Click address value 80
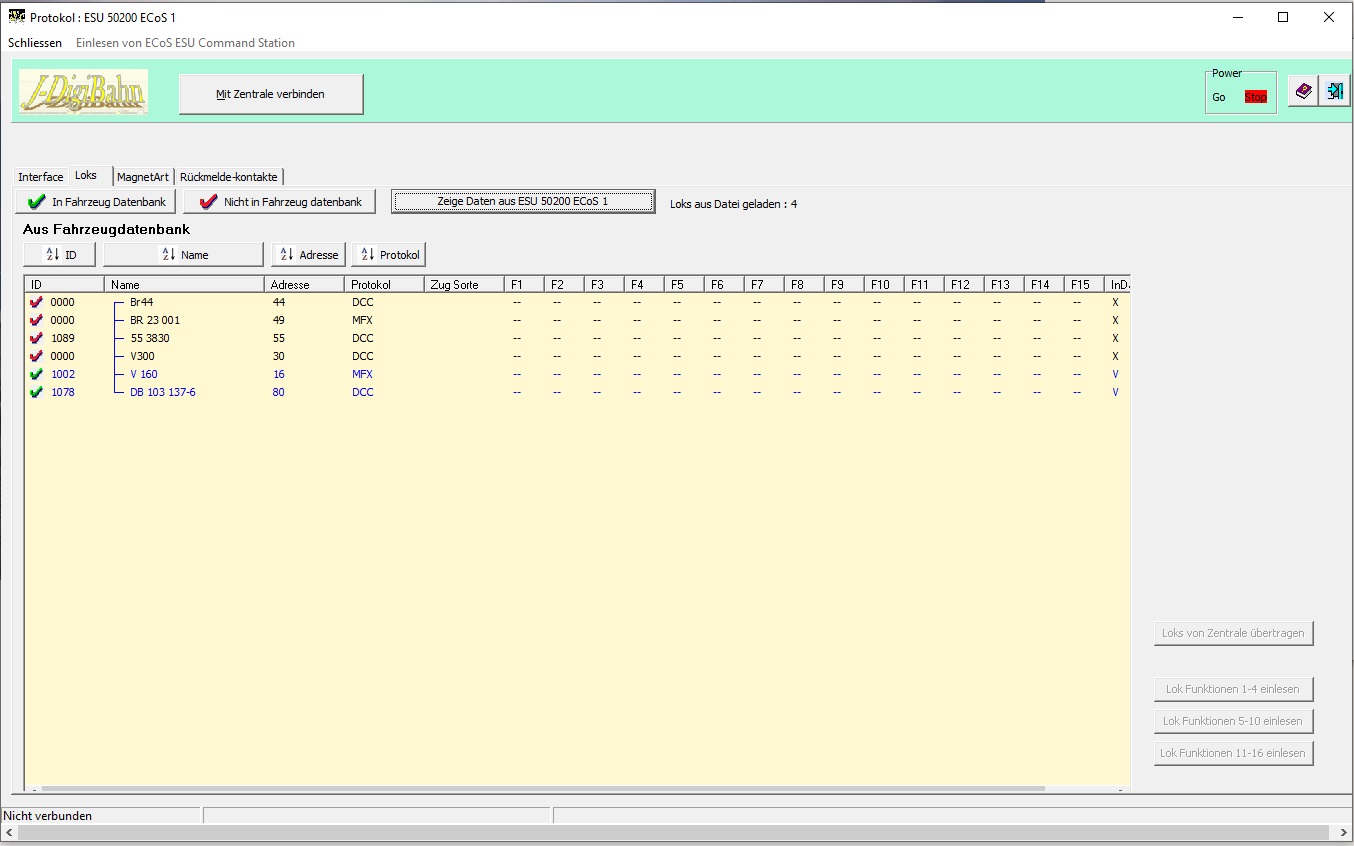 [x=278, y=392]
